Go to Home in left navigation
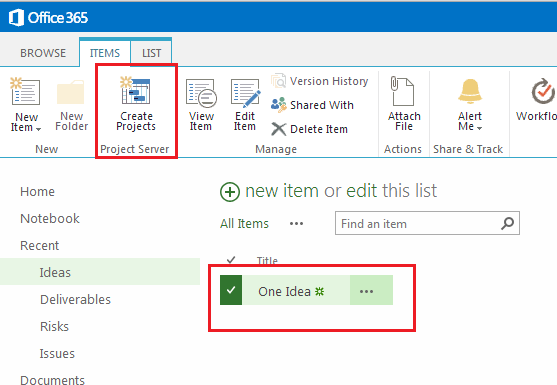557x385 pixels. 37,191
